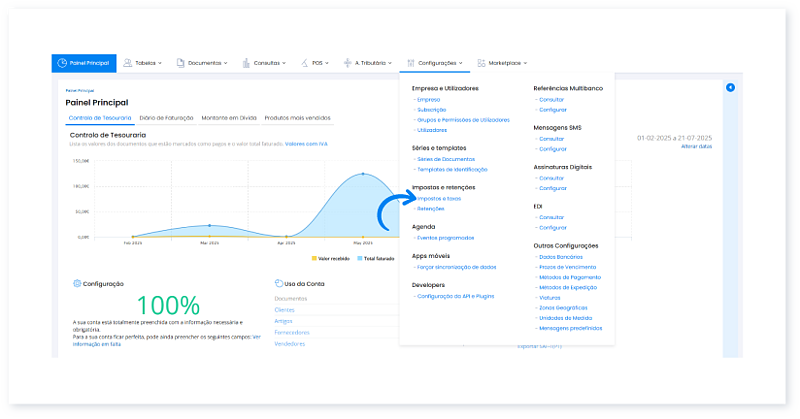Click the POS menu icon

pyautogui.click(x=305, y=63)
